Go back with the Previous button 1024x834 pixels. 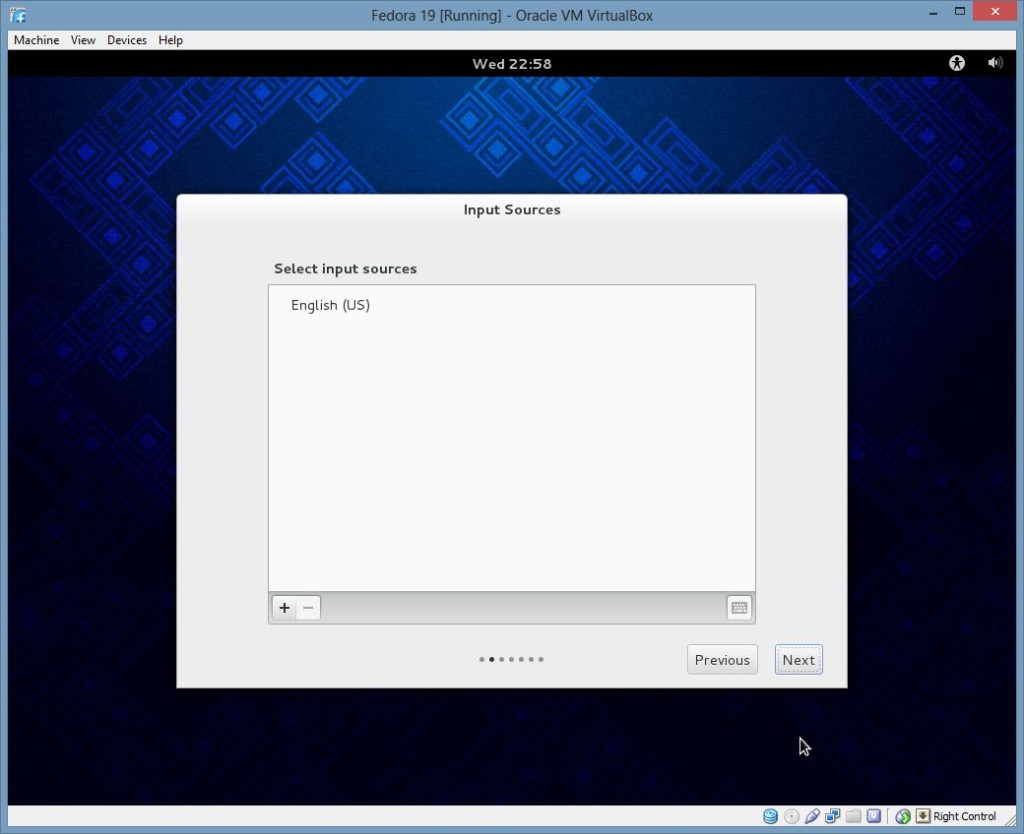pos(722,660)
